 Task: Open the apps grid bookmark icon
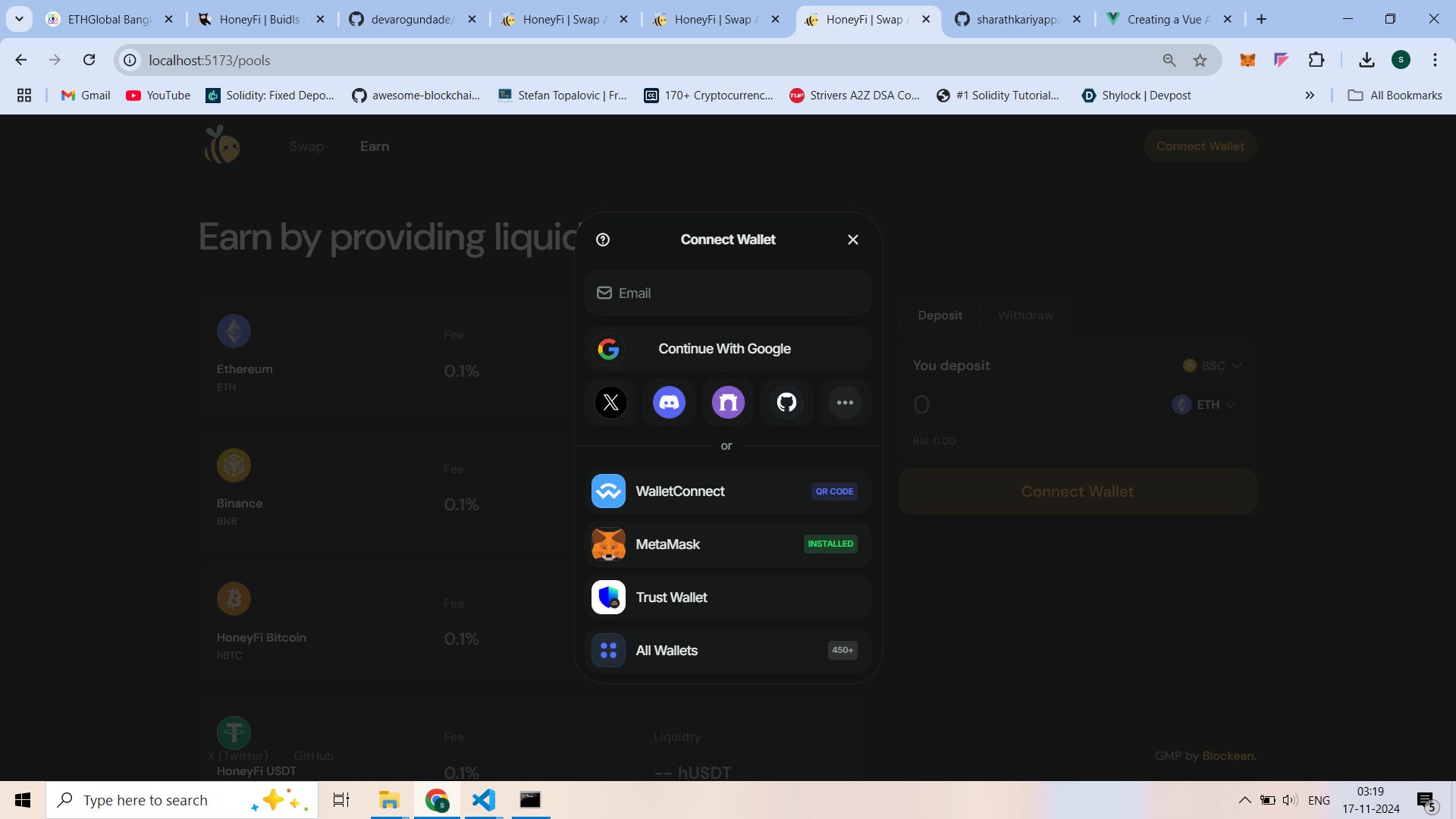[24, 96]
